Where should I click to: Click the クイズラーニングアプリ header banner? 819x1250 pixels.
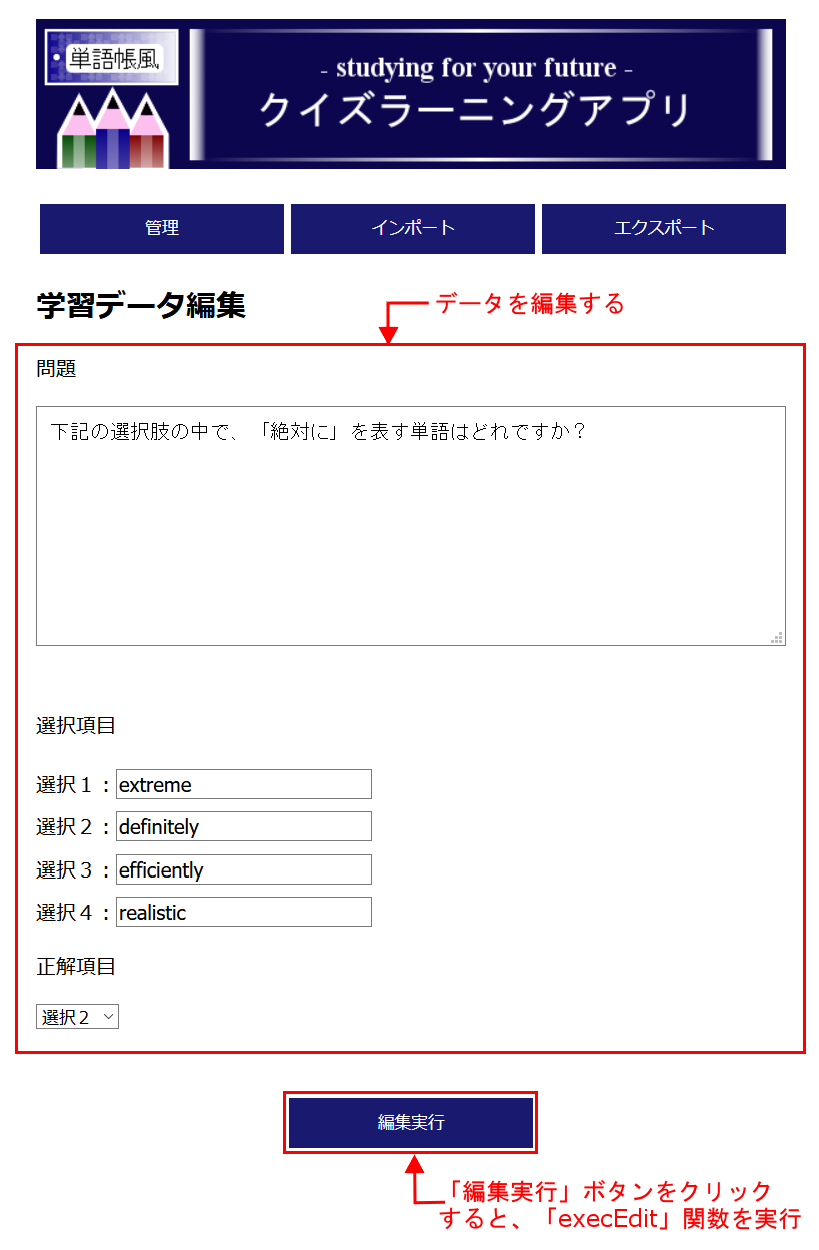coord(481,95)
